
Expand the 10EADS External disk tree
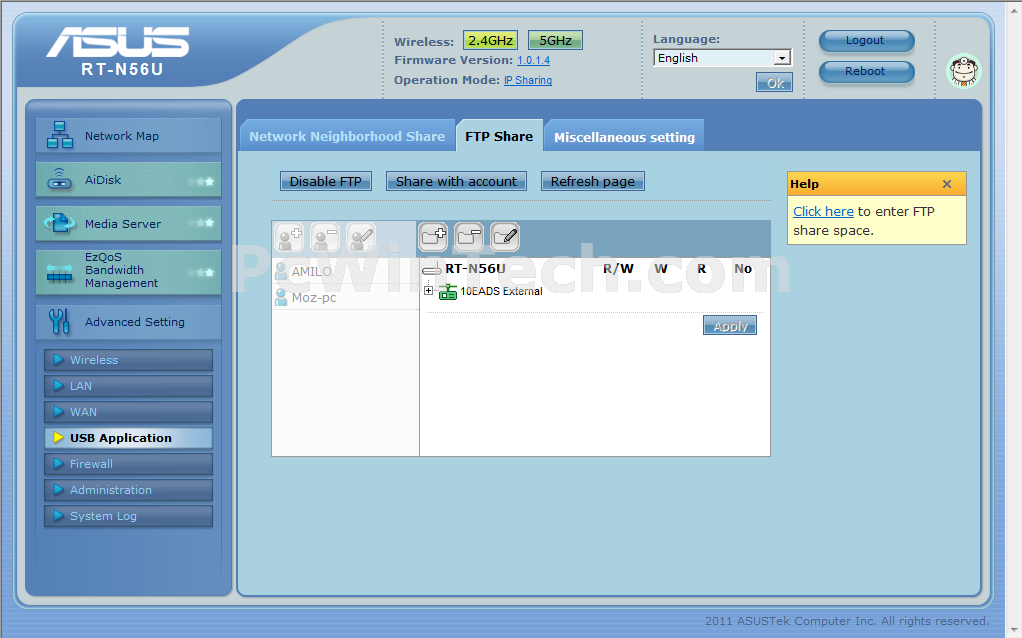(x=428, y=291)
